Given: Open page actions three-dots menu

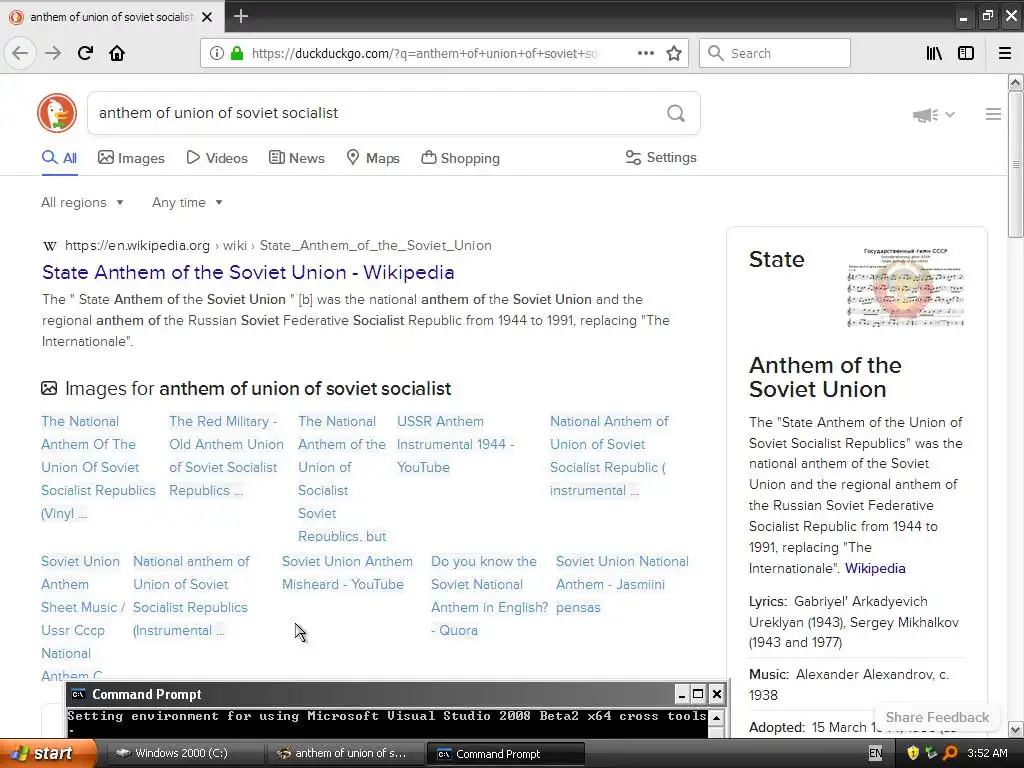Looking at the screenshot, I should tap(645, 54).
